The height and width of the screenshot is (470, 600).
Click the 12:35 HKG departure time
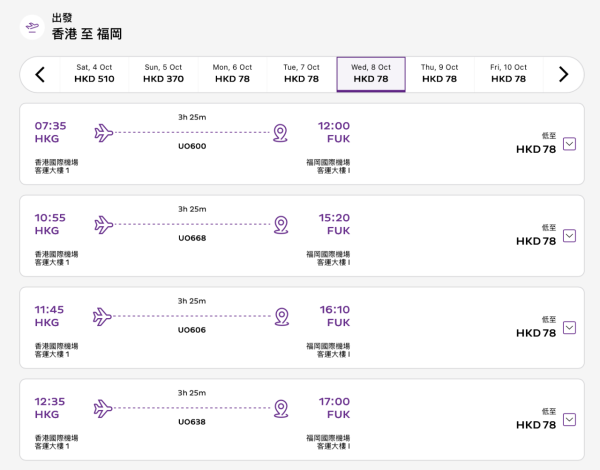coord(50,408)
